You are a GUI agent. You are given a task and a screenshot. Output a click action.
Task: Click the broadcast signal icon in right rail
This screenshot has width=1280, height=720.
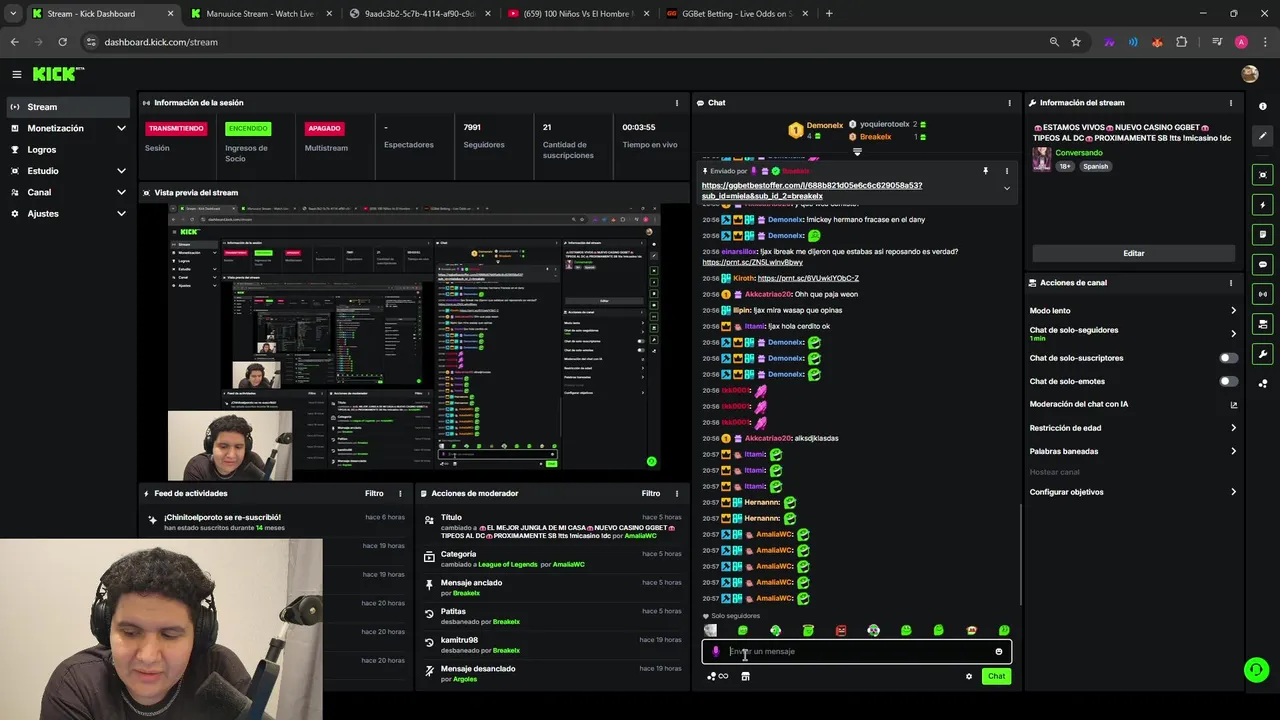tap(1263, 294)
